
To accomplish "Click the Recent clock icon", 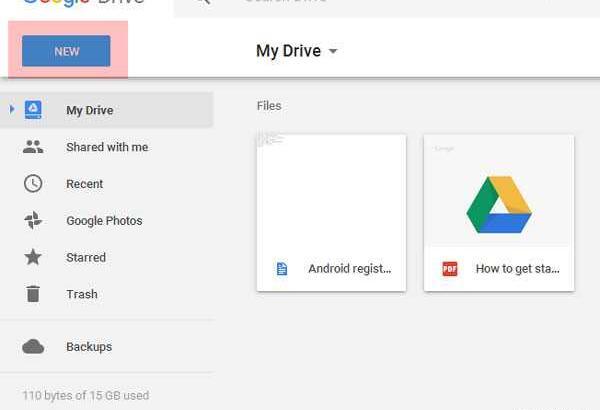I will [x=33, y=183].
